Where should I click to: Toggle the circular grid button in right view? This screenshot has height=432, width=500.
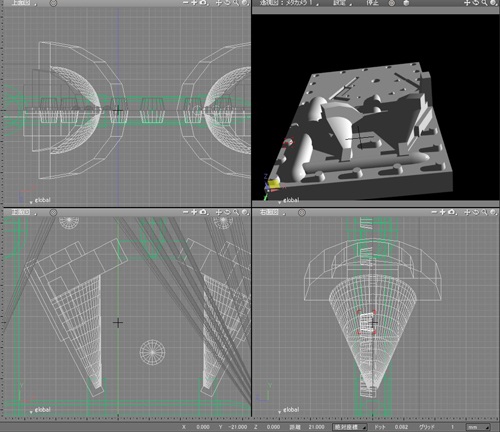tap(302, 212)
